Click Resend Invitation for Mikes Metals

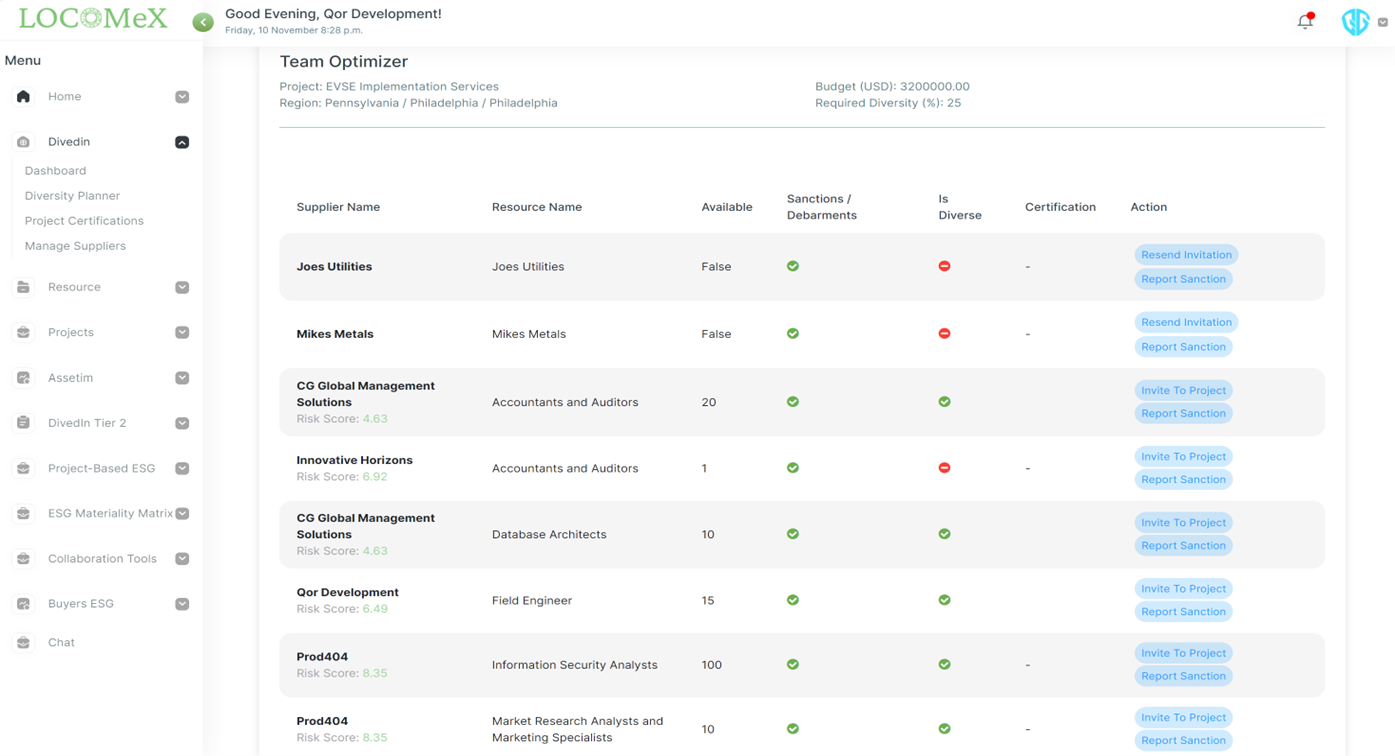[x=1186, y=322]
